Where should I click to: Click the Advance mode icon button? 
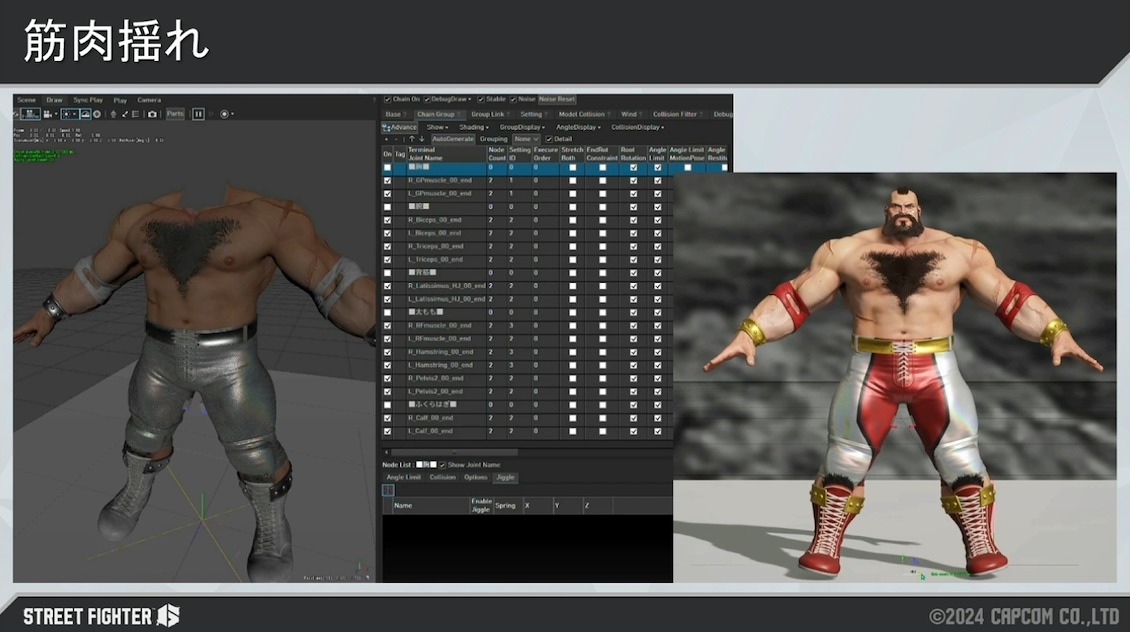[x=399, y=127]
